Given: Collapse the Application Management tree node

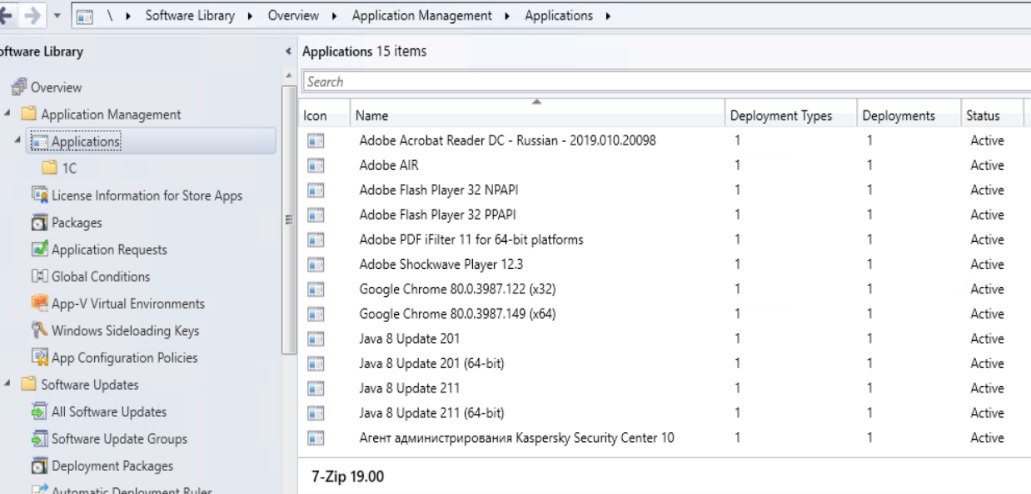Looking at the screenshot, I should [7, 114].
